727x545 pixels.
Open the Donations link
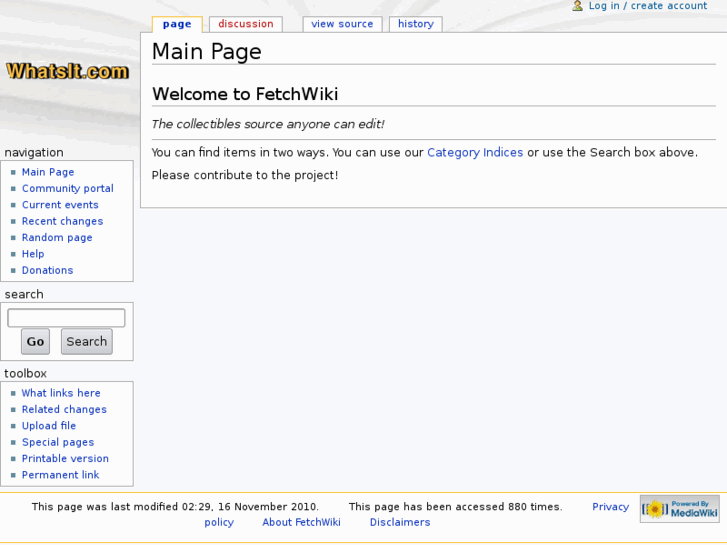point(47,270)
